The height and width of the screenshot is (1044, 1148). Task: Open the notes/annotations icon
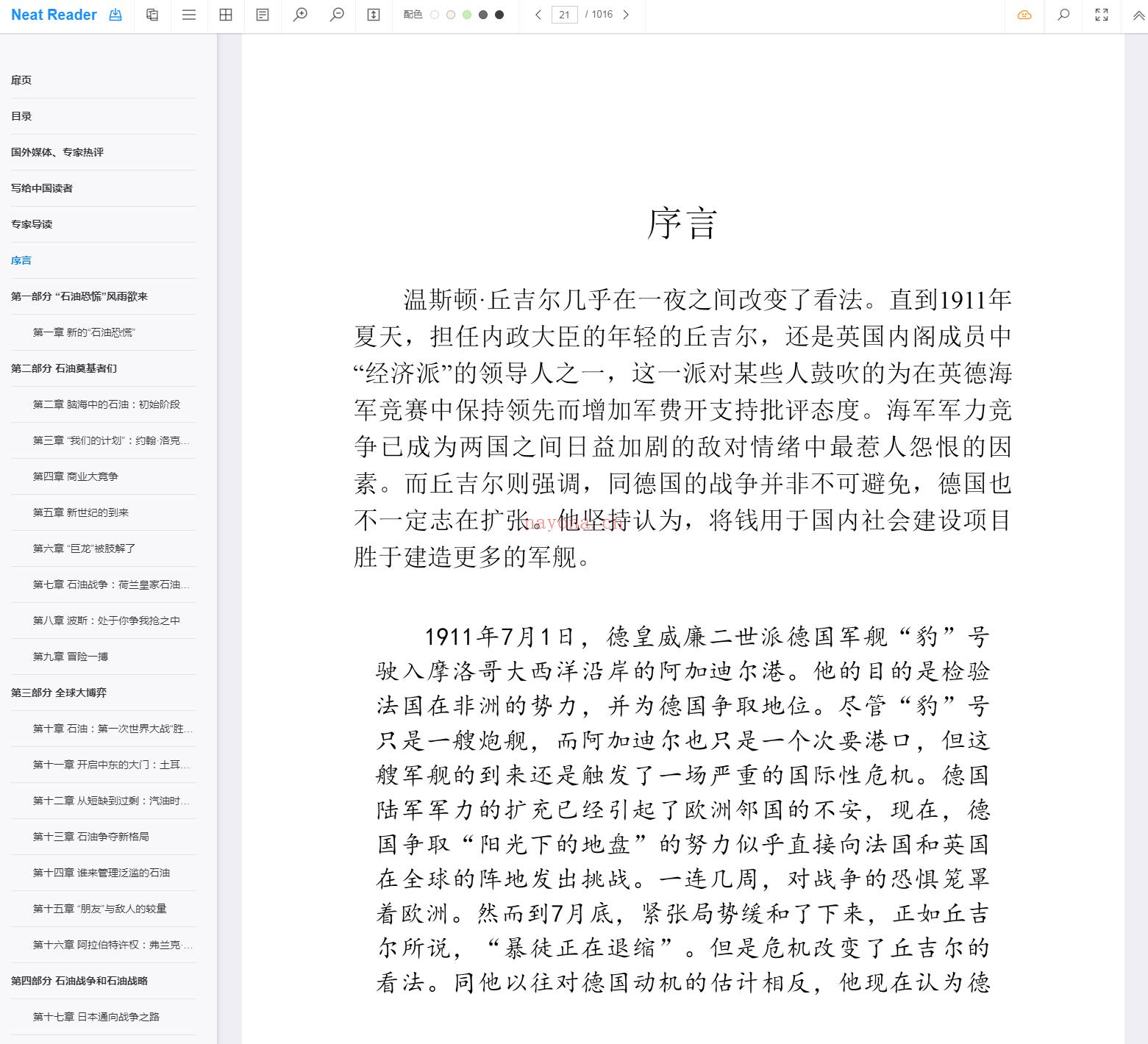[x=263, y=15]
